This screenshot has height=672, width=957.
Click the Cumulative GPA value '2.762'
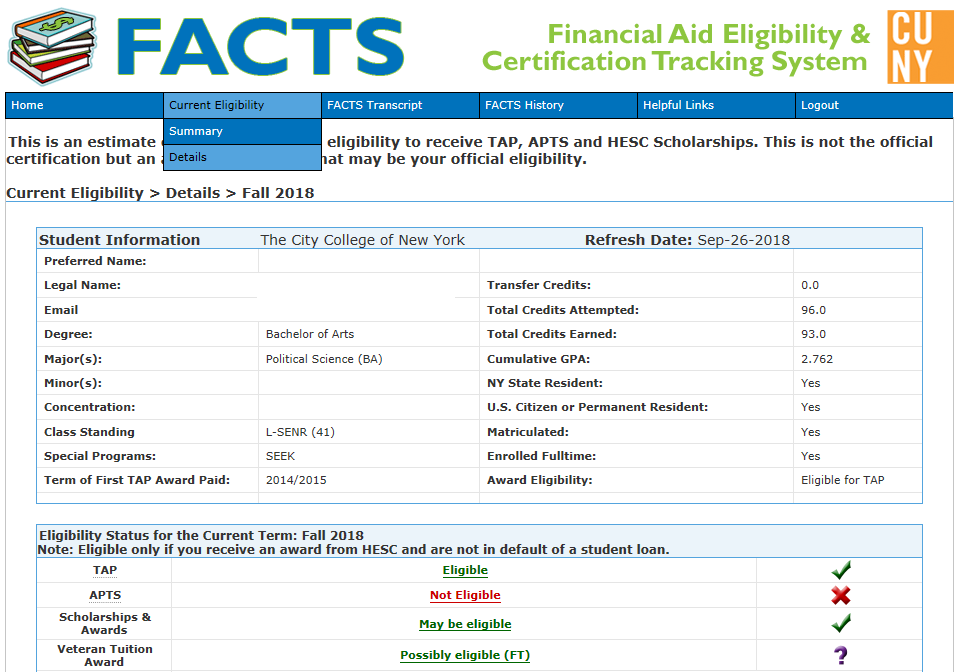click(817, 359)
